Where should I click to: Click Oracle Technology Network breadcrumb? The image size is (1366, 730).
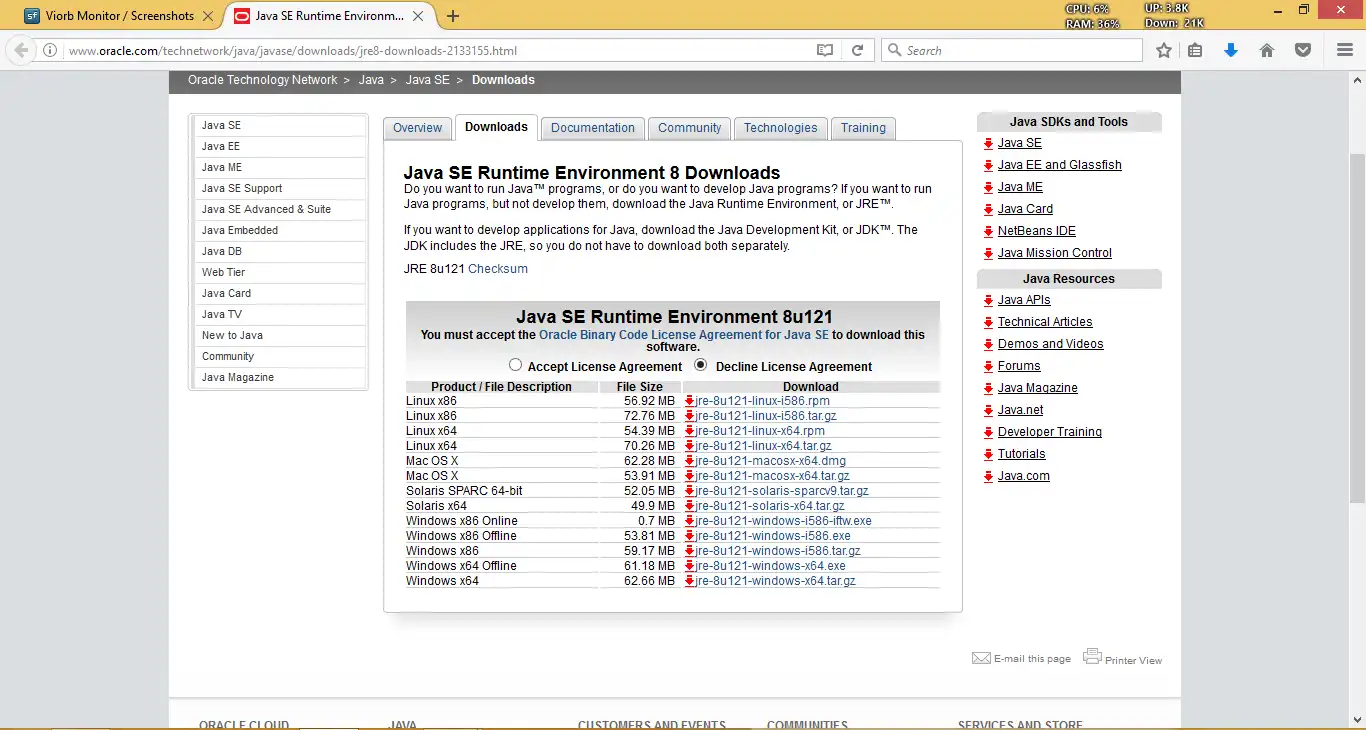click(x=263, y=80)
